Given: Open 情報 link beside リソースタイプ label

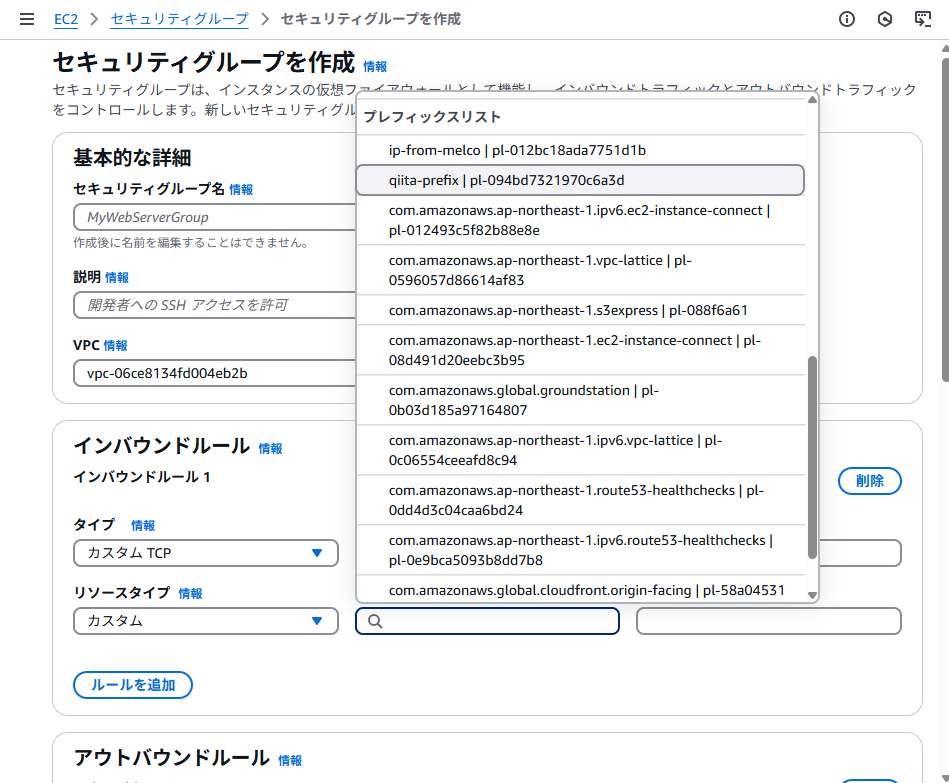Looking at the screenshot, I should coord(190,594).
